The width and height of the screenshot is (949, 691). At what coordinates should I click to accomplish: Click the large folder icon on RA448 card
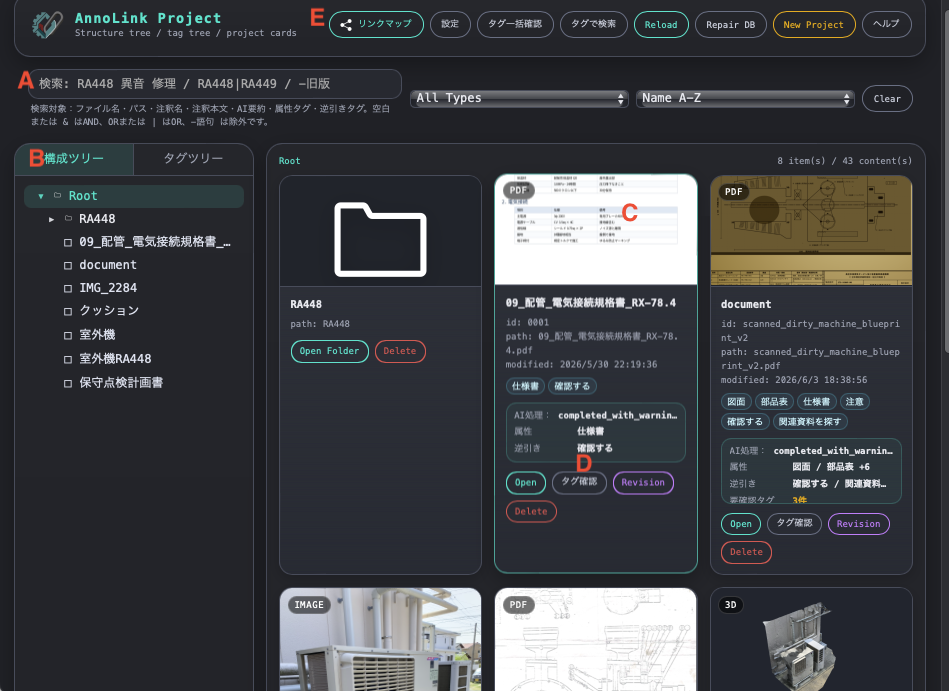click(x=380, y=239)
